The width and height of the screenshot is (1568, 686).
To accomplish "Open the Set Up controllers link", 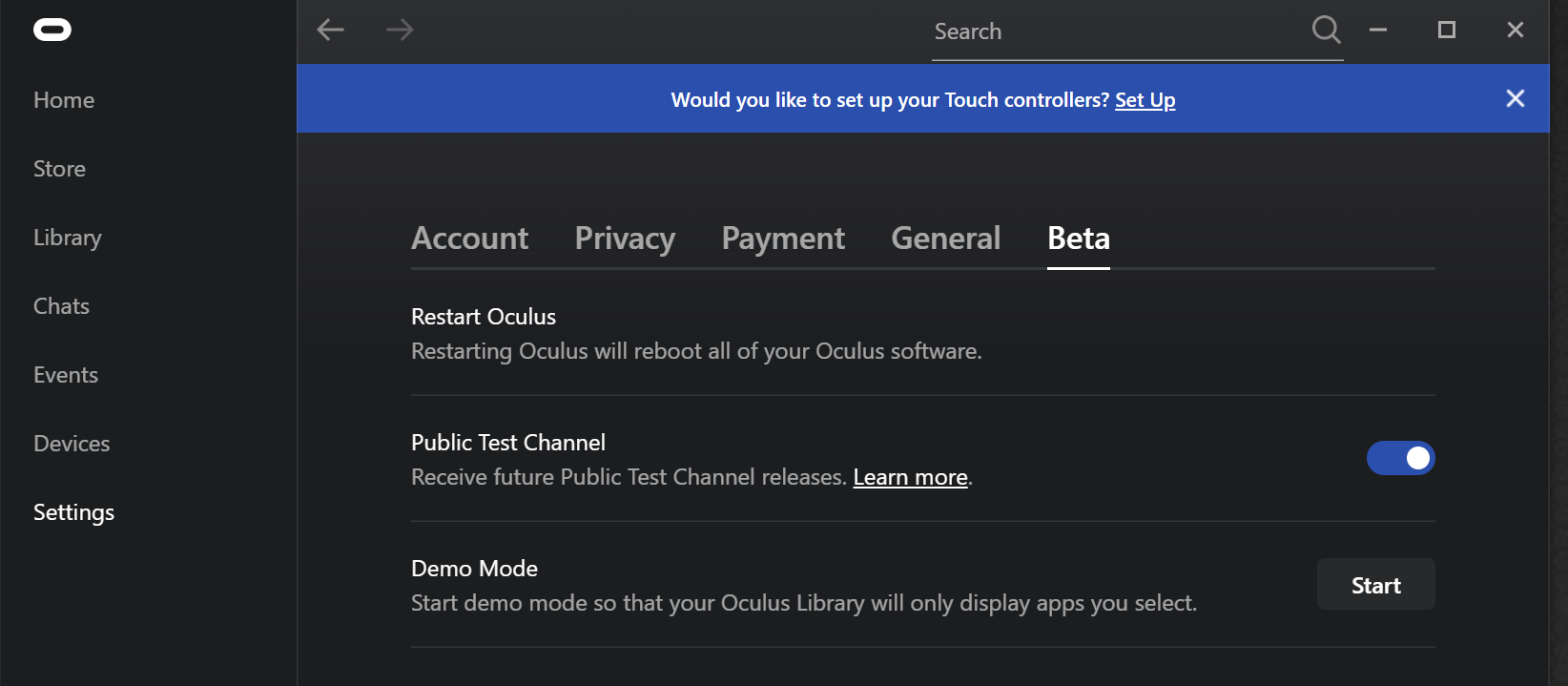I will (1145, 100).
